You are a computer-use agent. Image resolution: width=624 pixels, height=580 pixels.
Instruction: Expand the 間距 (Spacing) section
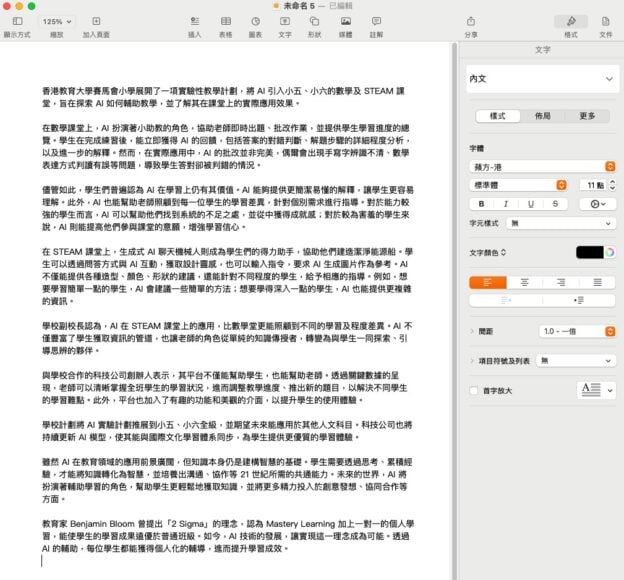pyautogui.click(x=472, y=330)
